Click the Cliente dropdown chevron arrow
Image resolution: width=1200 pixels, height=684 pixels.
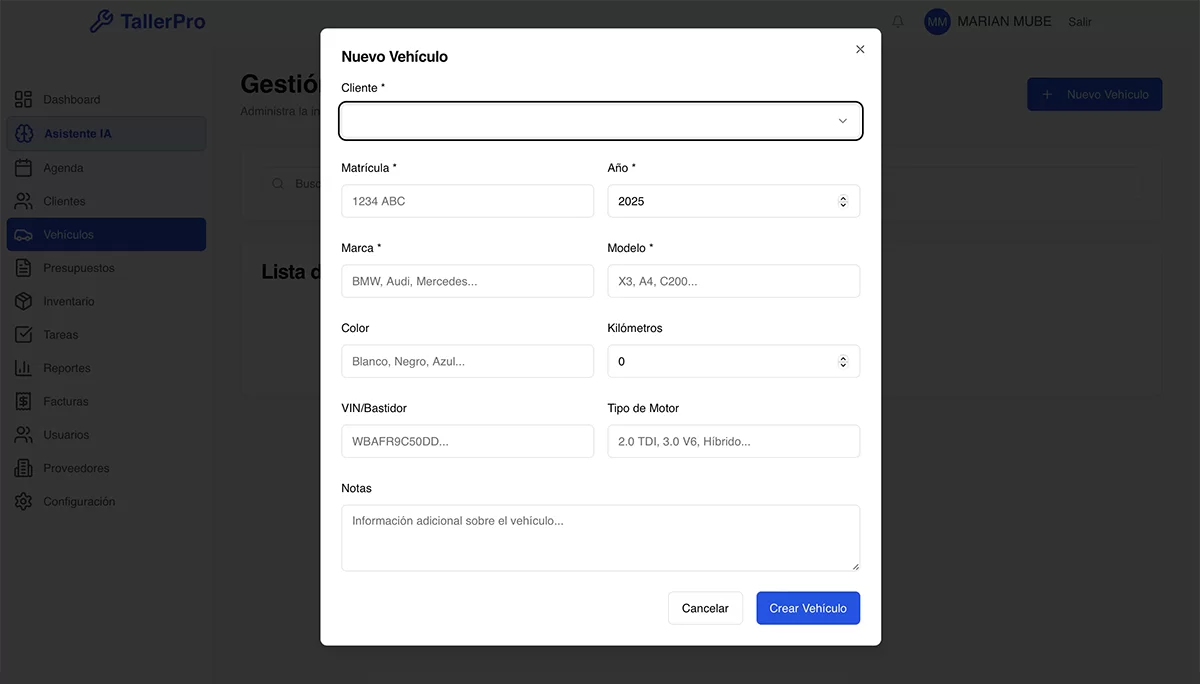pos(843,121)
